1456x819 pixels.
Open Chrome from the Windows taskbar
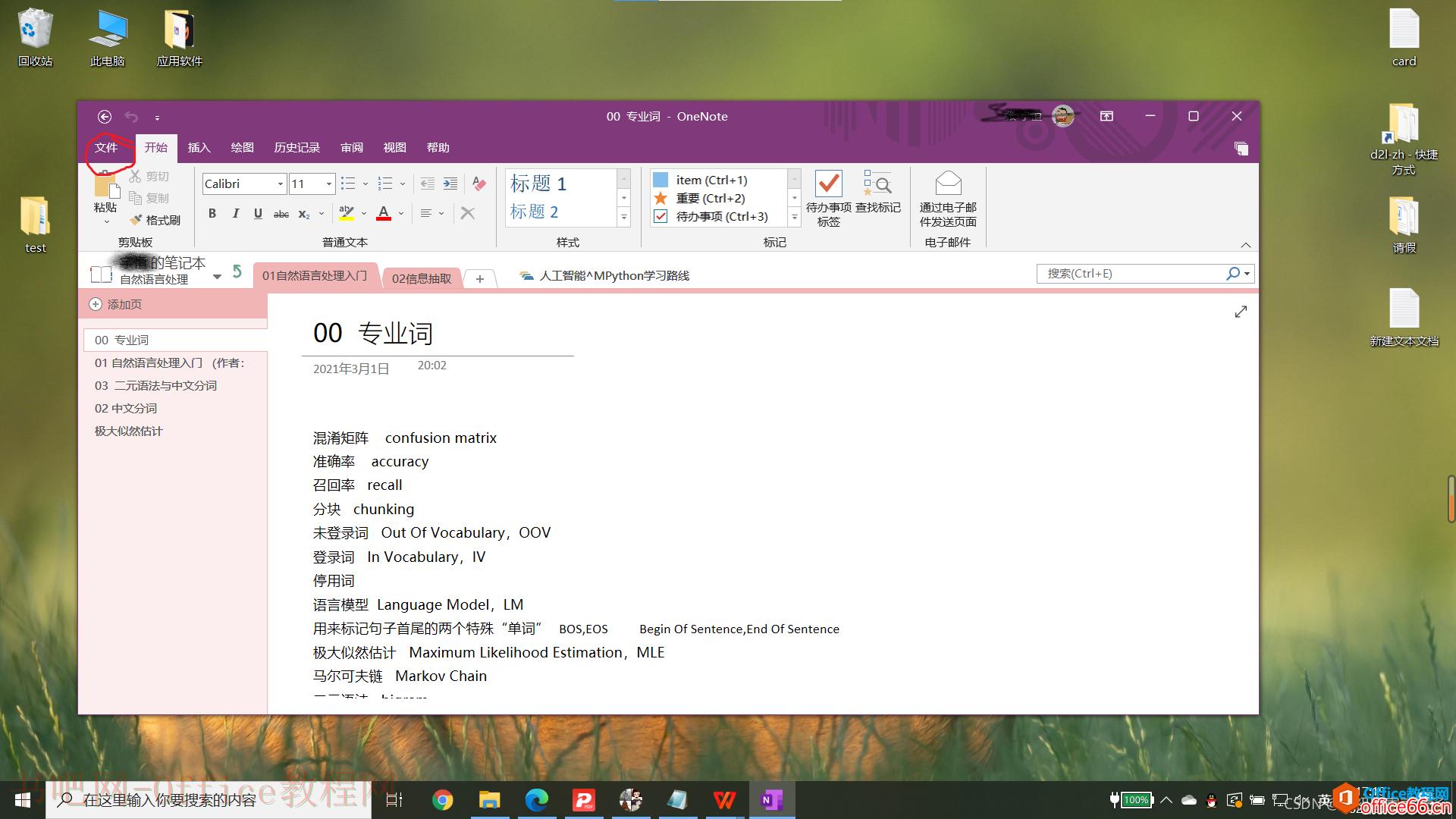(443, 800)
